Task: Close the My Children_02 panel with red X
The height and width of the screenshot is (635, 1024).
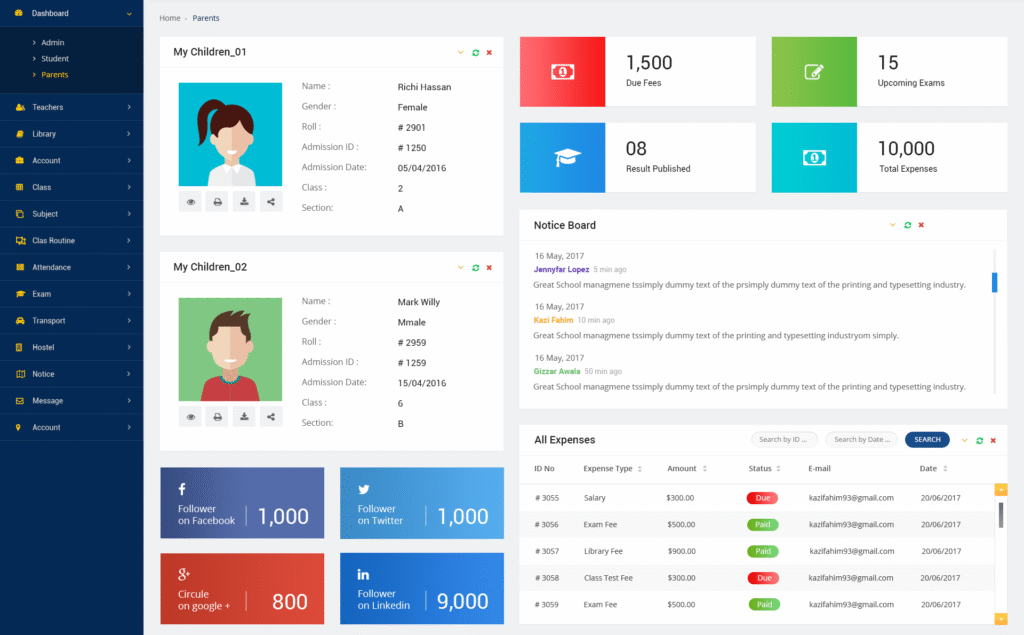Action: [489, 267]
